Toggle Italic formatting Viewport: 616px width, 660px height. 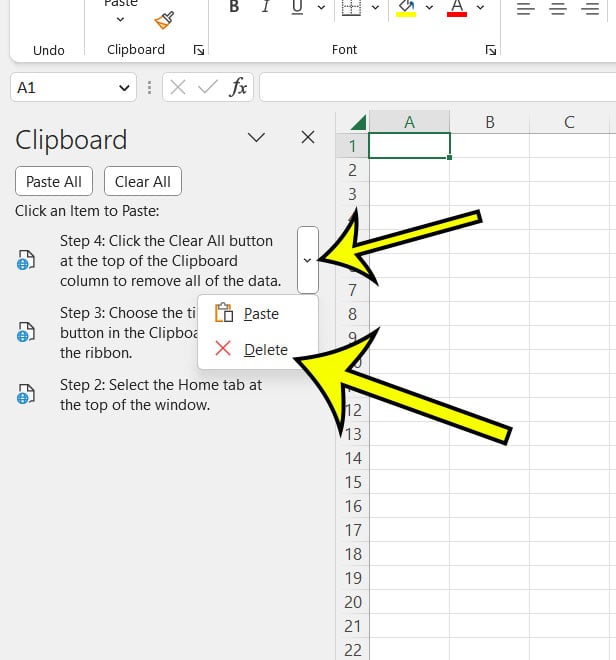265,7
